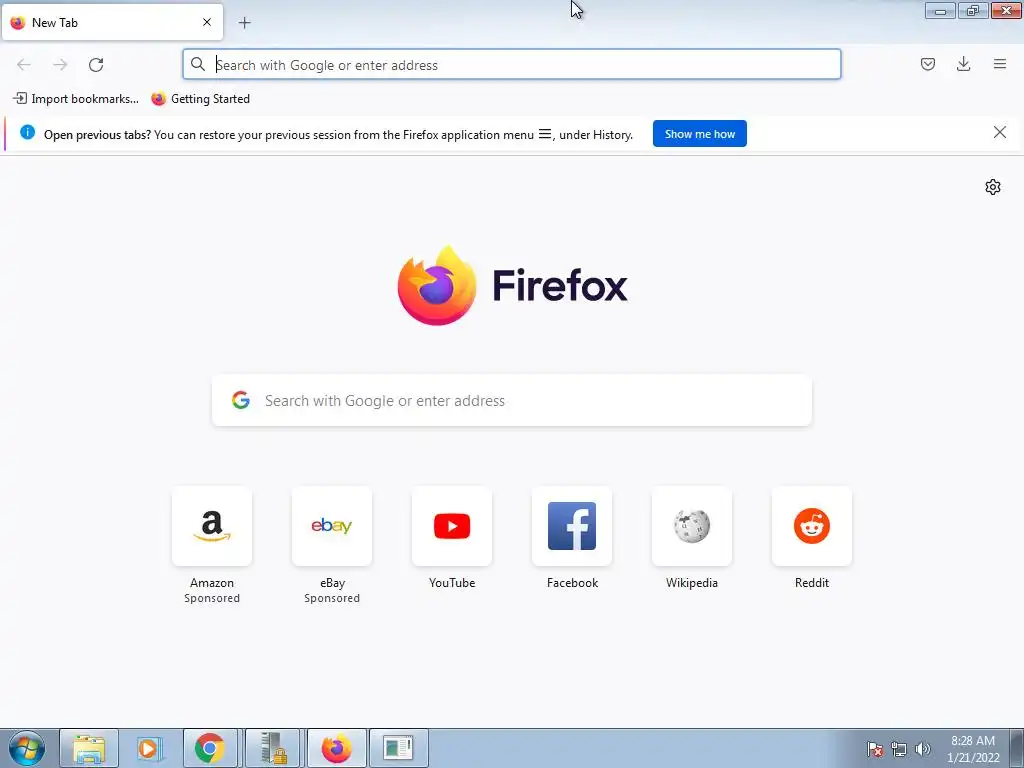This screenshot has height=768, width=1024.
Task: Focus the Google search box on page
Action: pyautogui.click(x=511, y=400)
